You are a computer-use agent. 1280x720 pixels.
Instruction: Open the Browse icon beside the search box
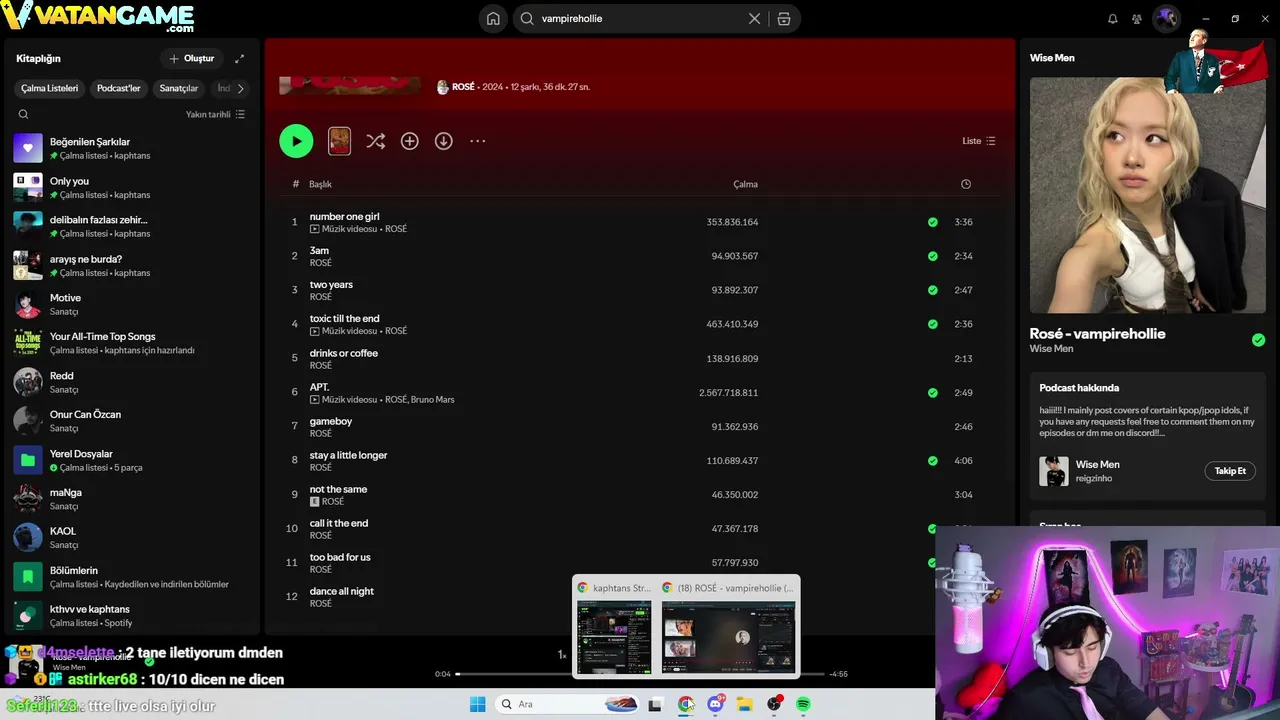pos(784,18)
